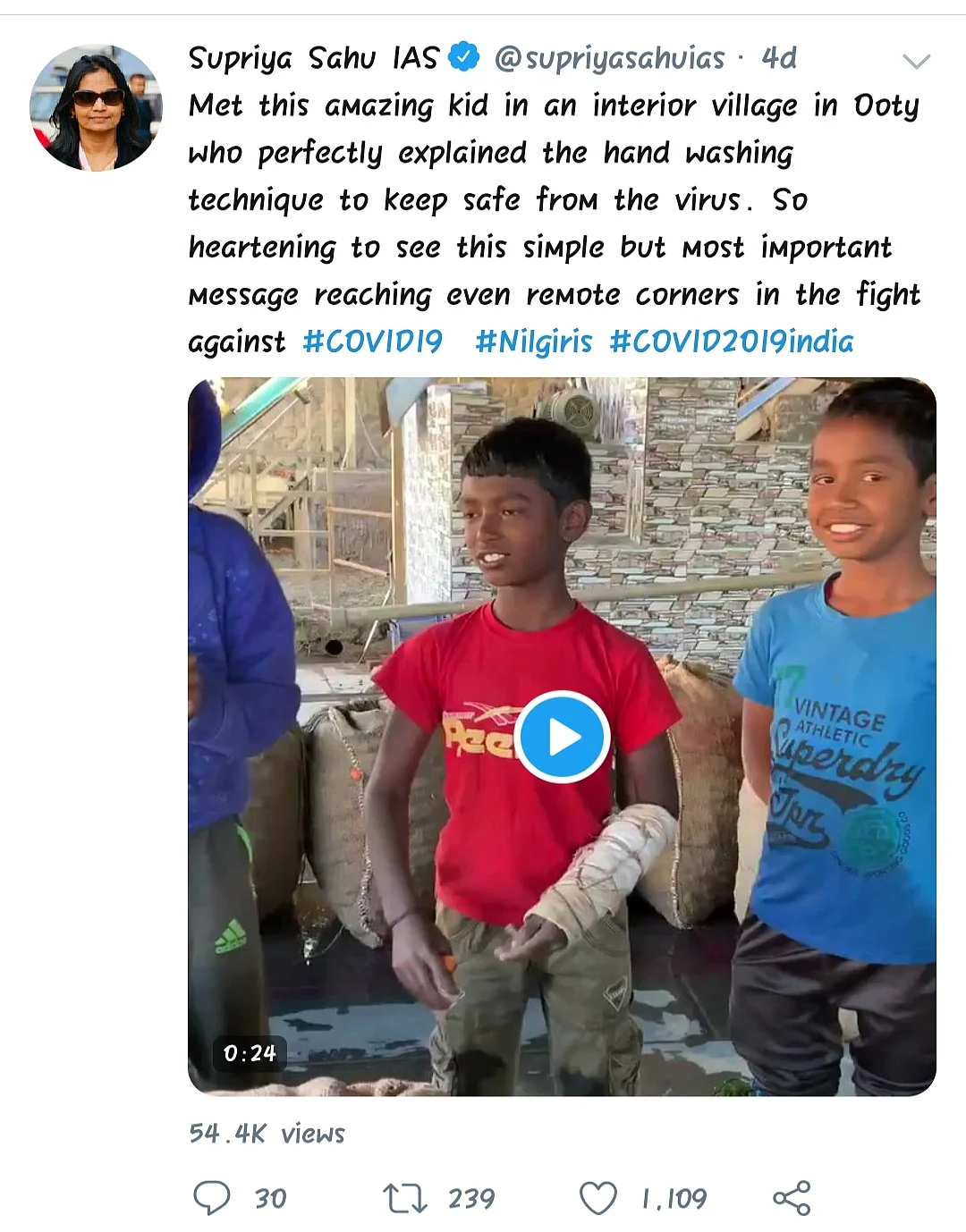Open the share icon menu
This screenshot has width=966, height=1232.
coord(792,1198)
